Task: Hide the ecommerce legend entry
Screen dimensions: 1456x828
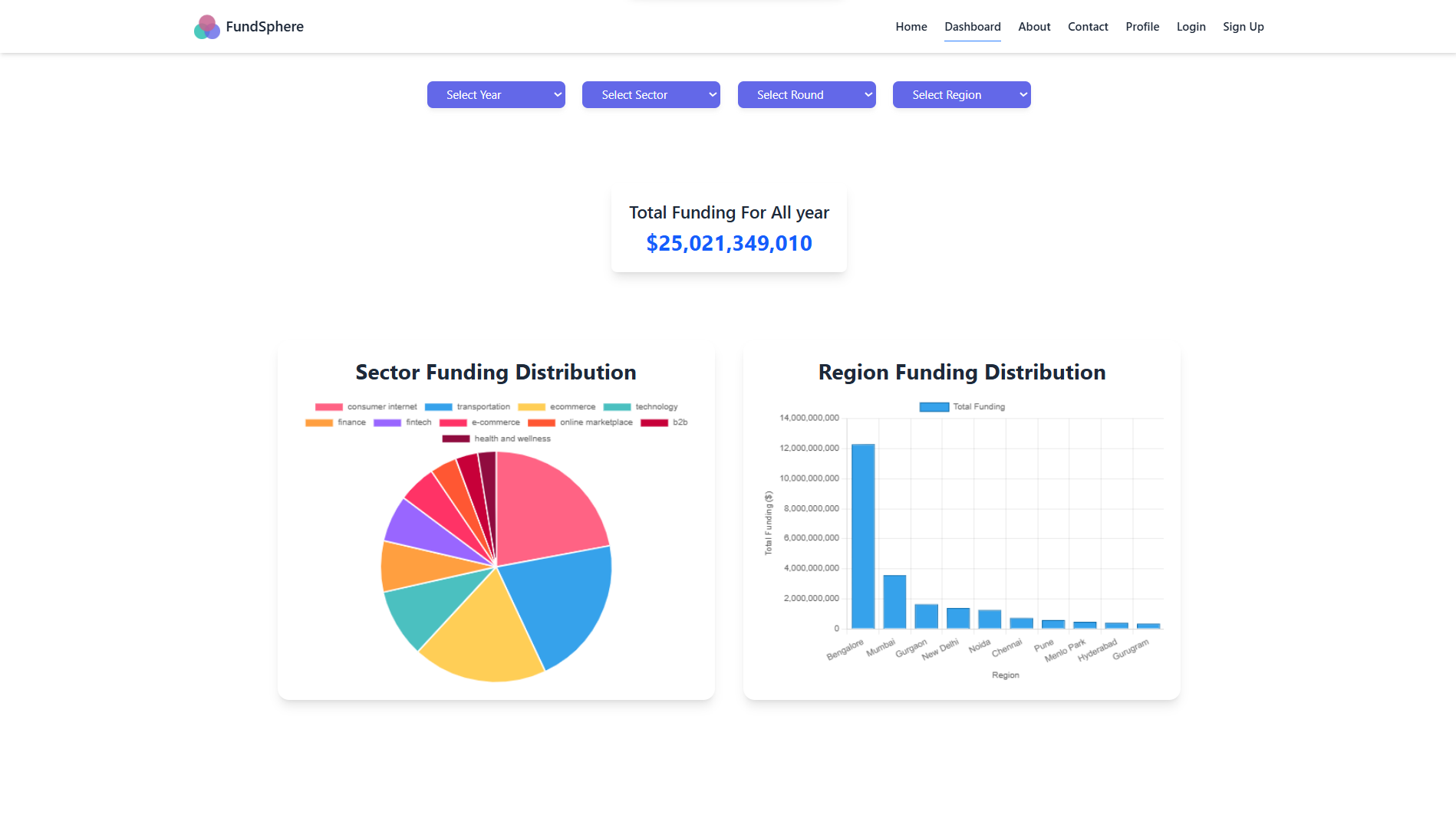Action: (532, 407)
